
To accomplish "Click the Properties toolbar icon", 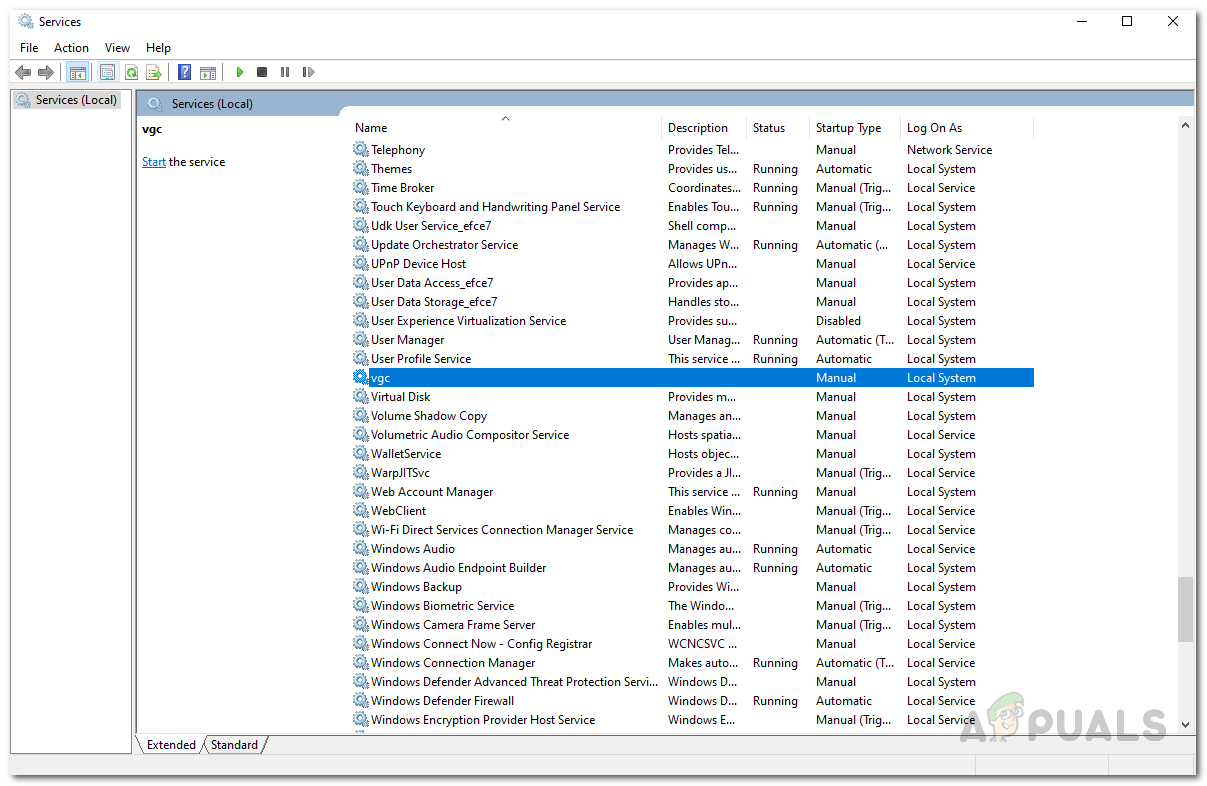I will [x=107, y=72].
